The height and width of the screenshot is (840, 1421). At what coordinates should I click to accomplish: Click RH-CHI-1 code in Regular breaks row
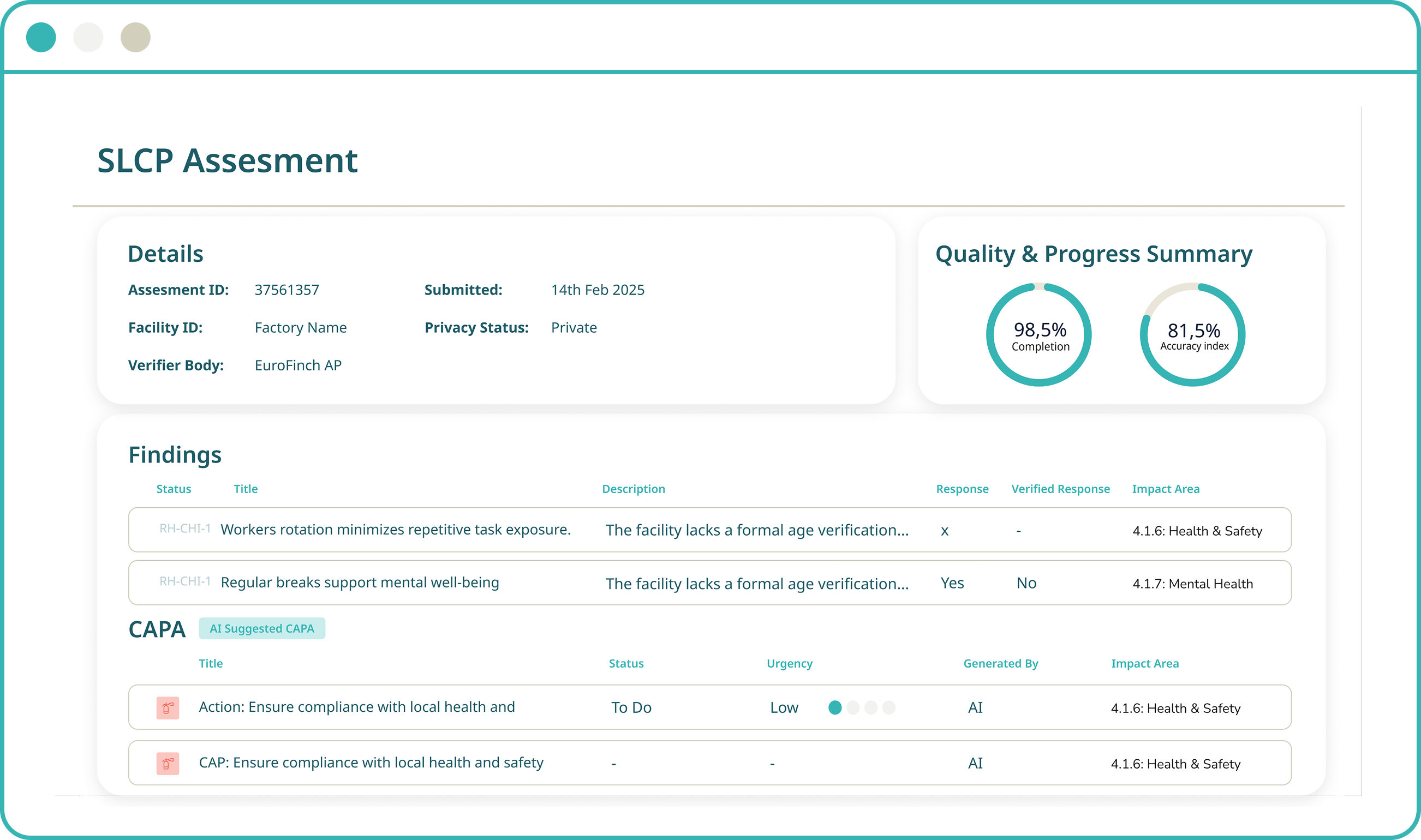(x=185, y=581)
